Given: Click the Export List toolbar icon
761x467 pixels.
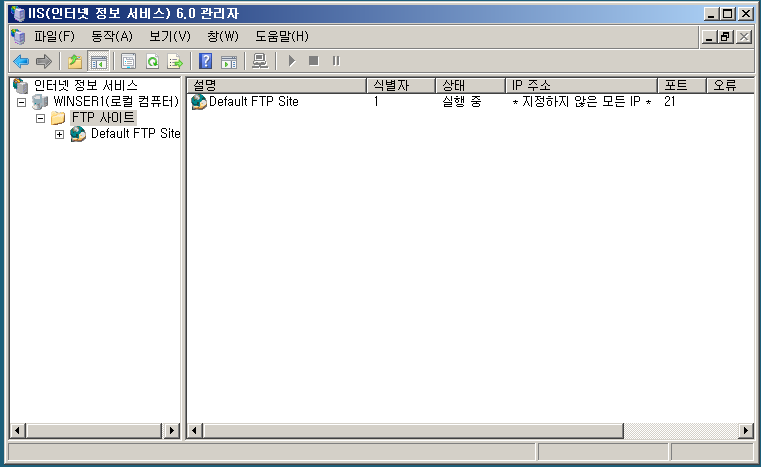Looking at the screenshot, I should coord(175,62).
